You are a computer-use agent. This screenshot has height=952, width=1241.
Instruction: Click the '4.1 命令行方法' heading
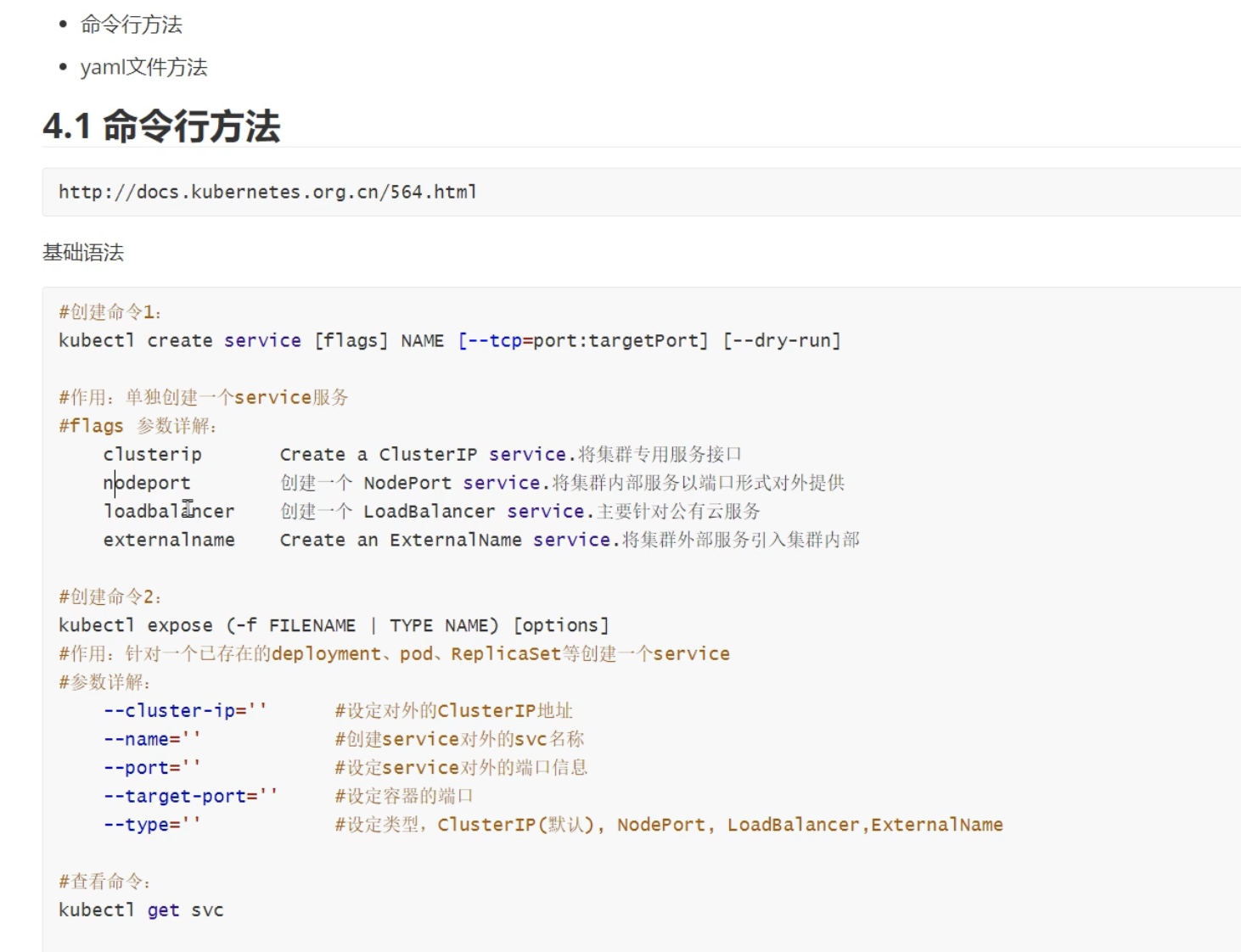[161, 126]
